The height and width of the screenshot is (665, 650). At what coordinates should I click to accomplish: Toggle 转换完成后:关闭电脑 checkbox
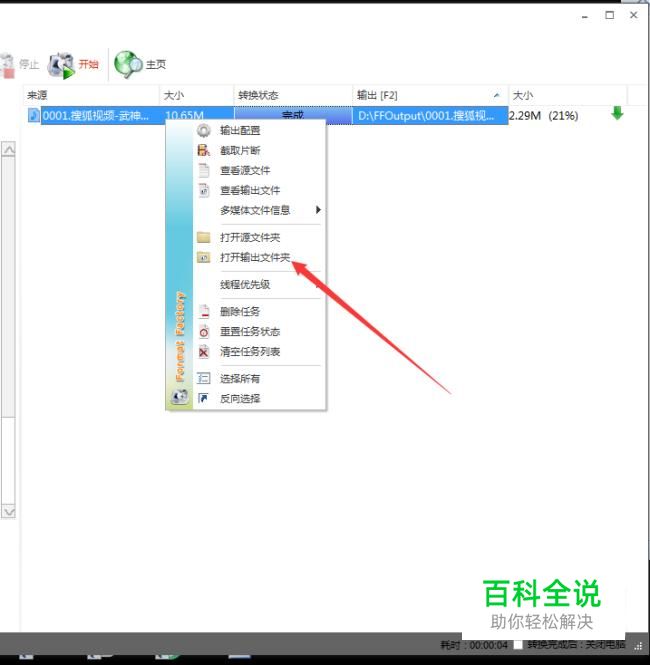click(x=518, y=645)
